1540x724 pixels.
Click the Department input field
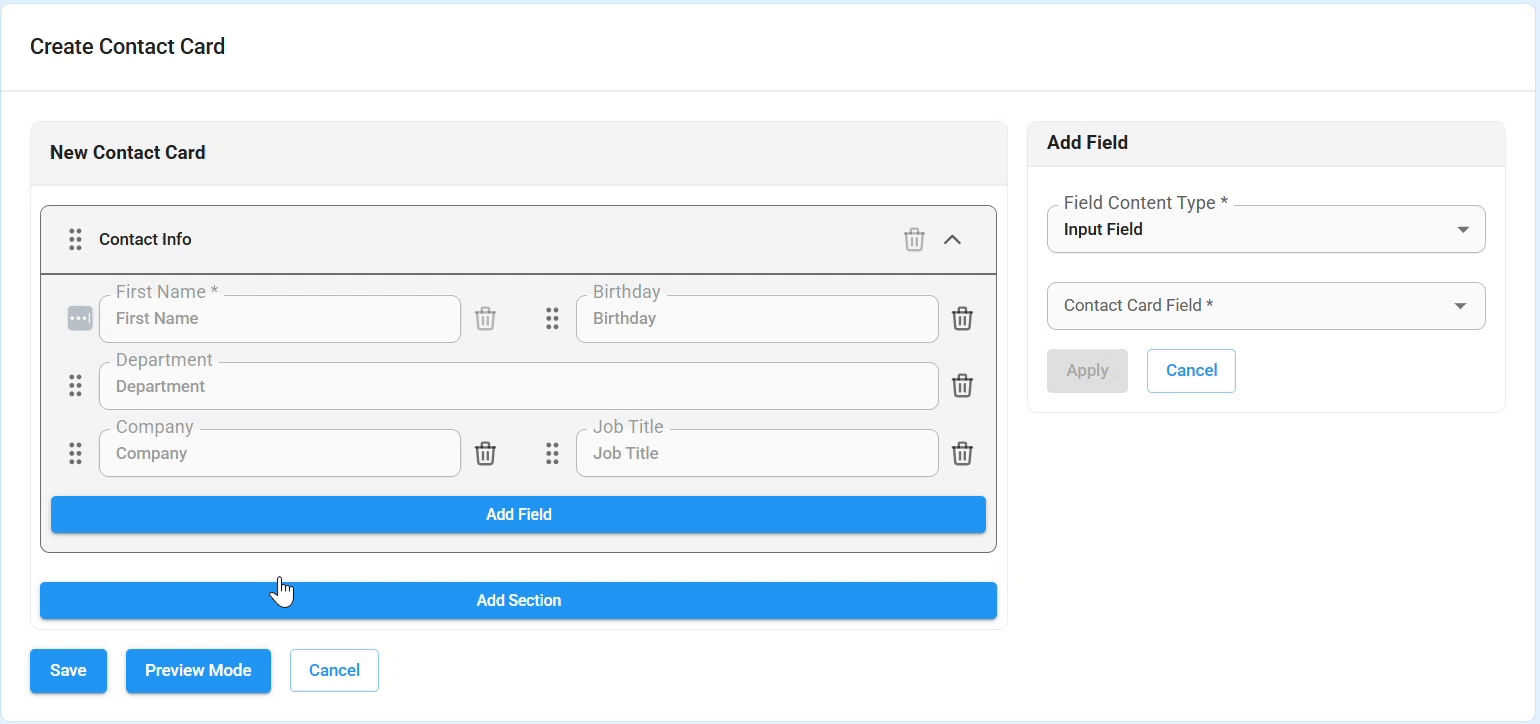(518, 386)
